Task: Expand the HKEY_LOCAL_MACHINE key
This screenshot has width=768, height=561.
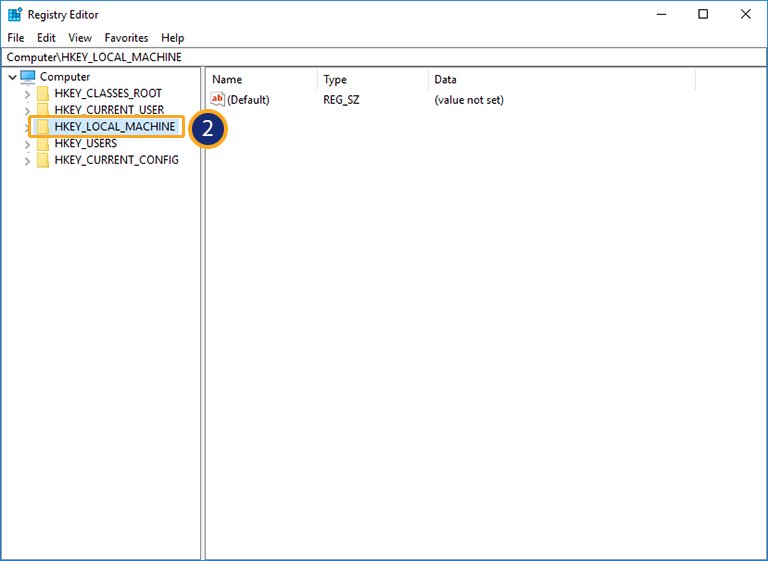Action: tap(27, 127)
